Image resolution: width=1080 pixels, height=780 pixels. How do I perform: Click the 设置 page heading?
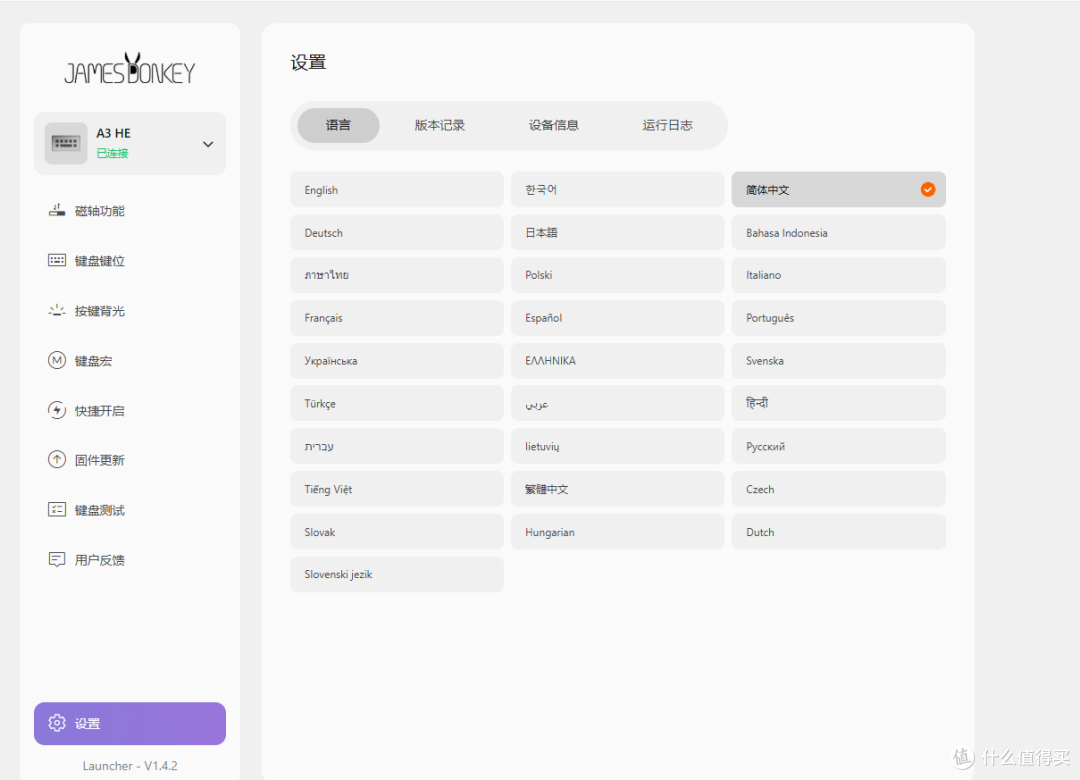click(x=308, y=63)
